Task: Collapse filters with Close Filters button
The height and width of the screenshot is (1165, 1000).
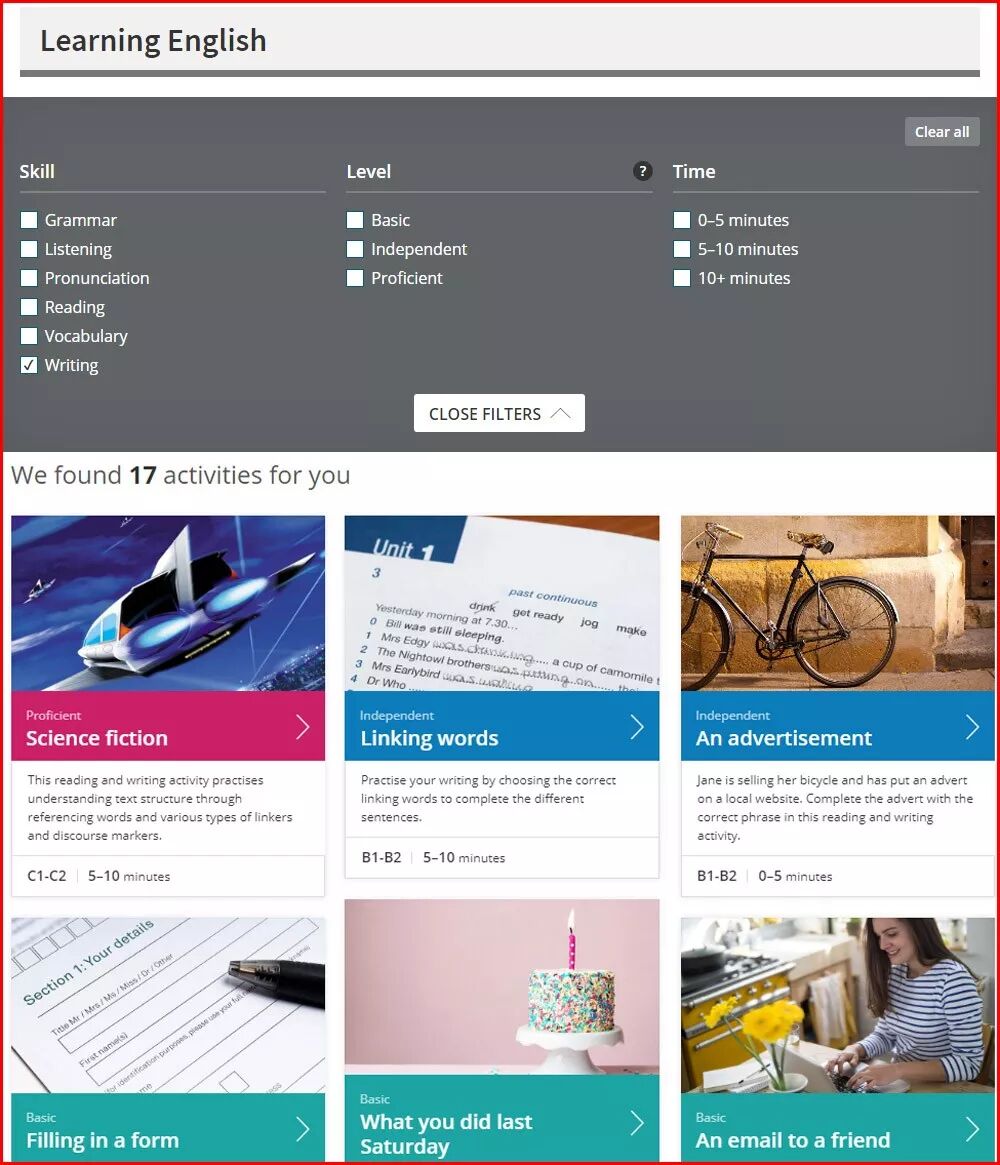Action: [x=499, y=413]
